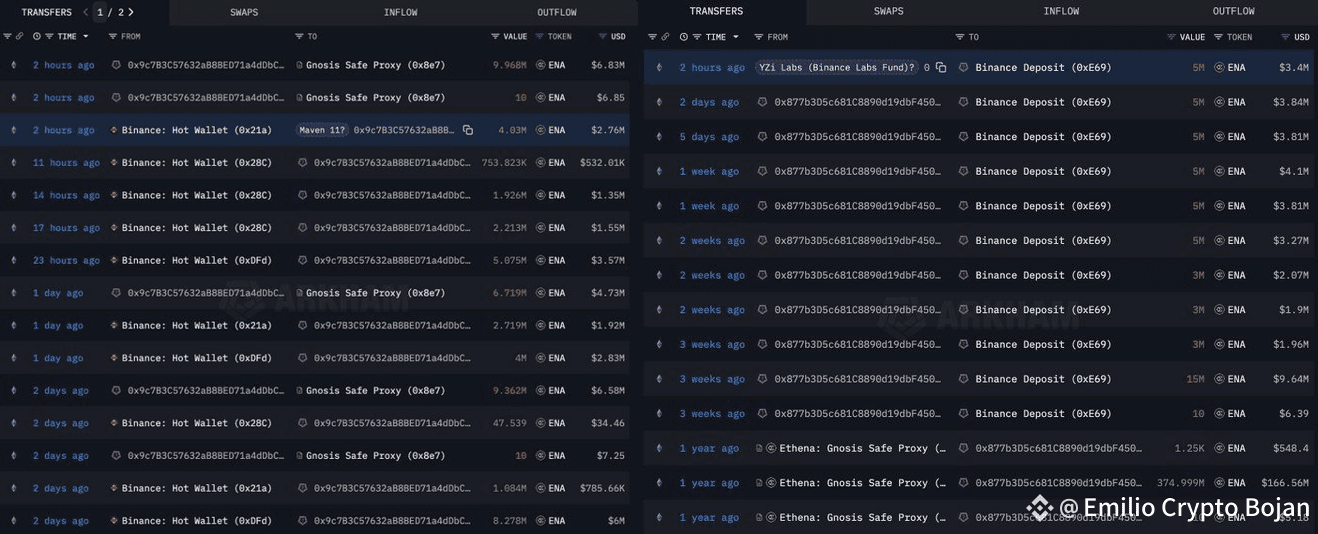The image size is (1318, 534).
Task: Click the link icon in left panel header
Action: [20, 36]
